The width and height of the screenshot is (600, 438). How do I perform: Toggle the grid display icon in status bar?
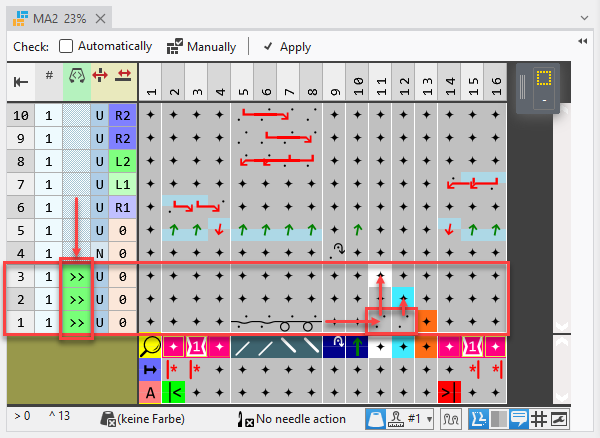click(537, 420)
